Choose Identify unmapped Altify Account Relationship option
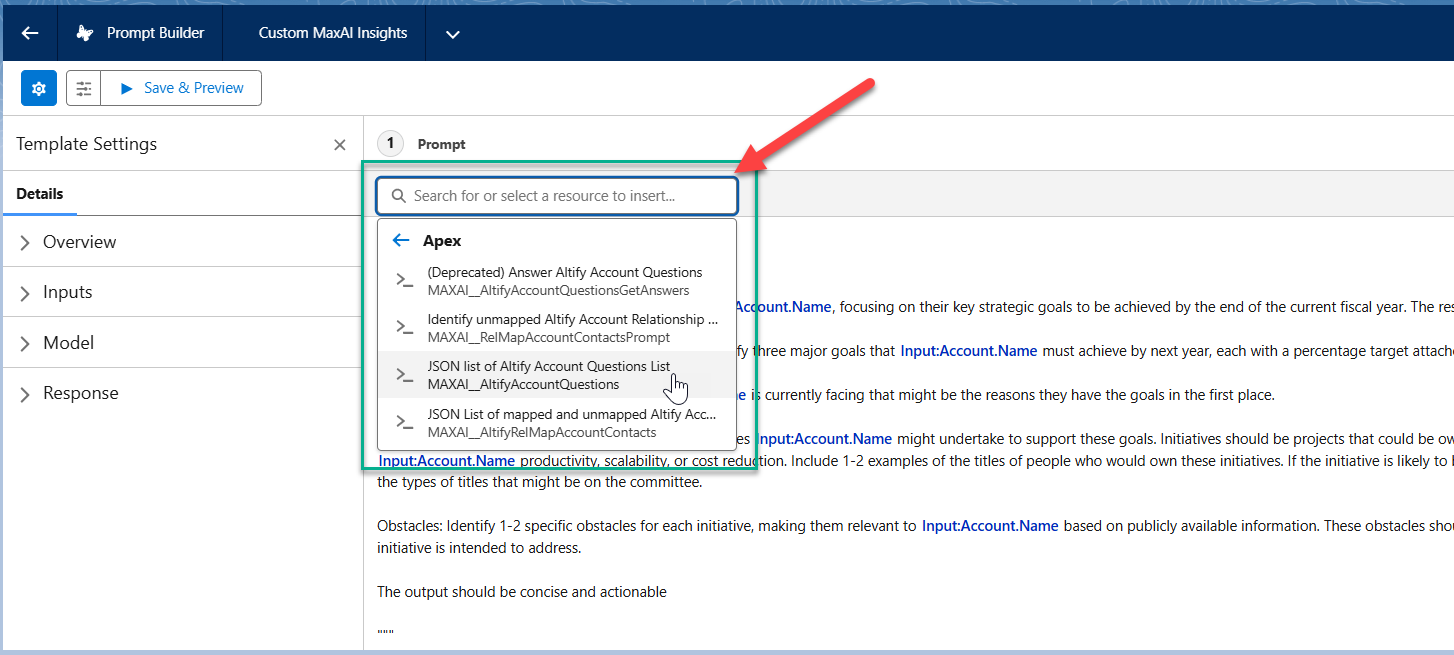The width and height of the screenshot is (1454, 655). pos(571,328)
